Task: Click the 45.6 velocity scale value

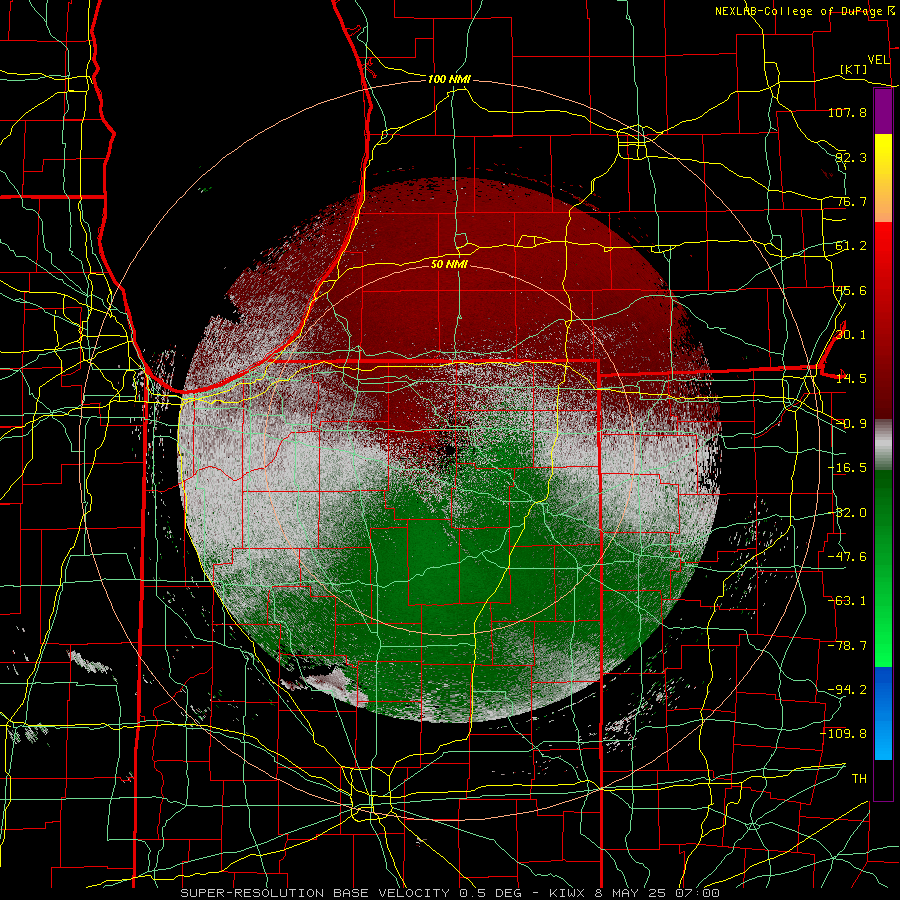Action: click(x=851, y=290)
